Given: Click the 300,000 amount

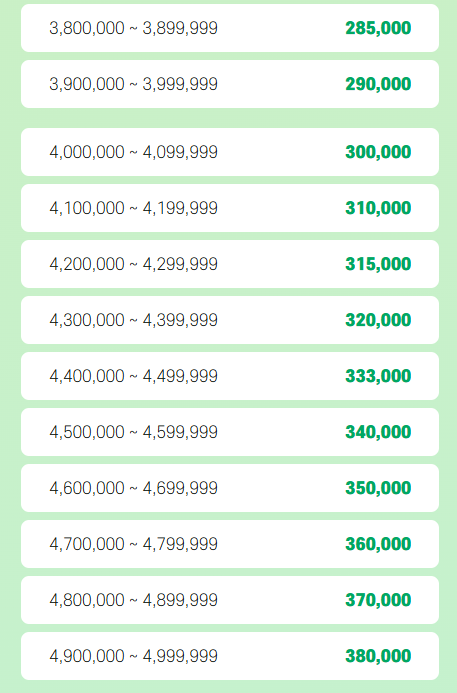Looking at the screenshot, I should 378,152.
